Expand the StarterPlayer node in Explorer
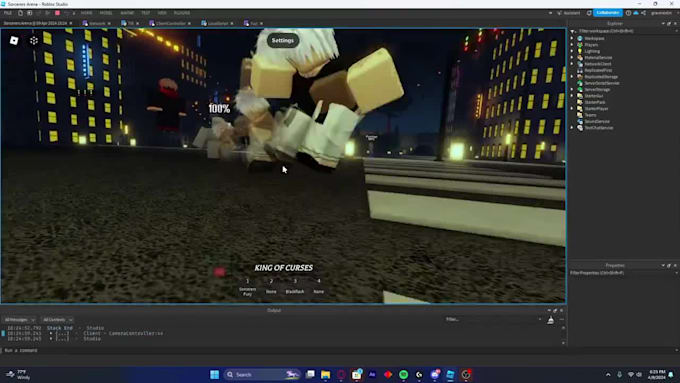Viewport: 680px width, 383px height. click(x=572, y=108)
